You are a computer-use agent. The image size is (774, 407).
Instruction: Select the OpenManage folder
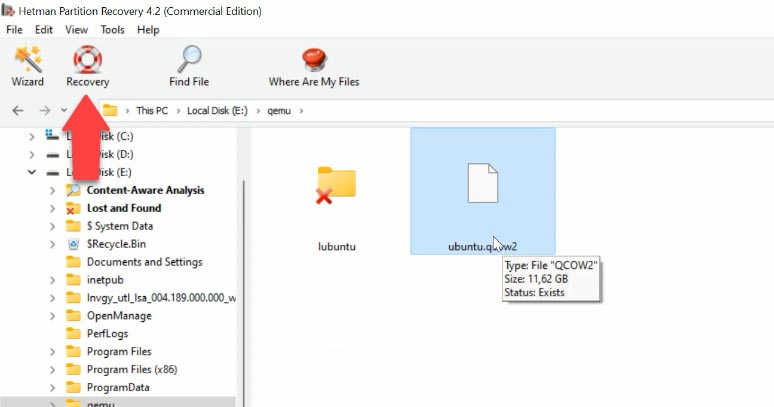pyautogui.click(x=119, y=316)
